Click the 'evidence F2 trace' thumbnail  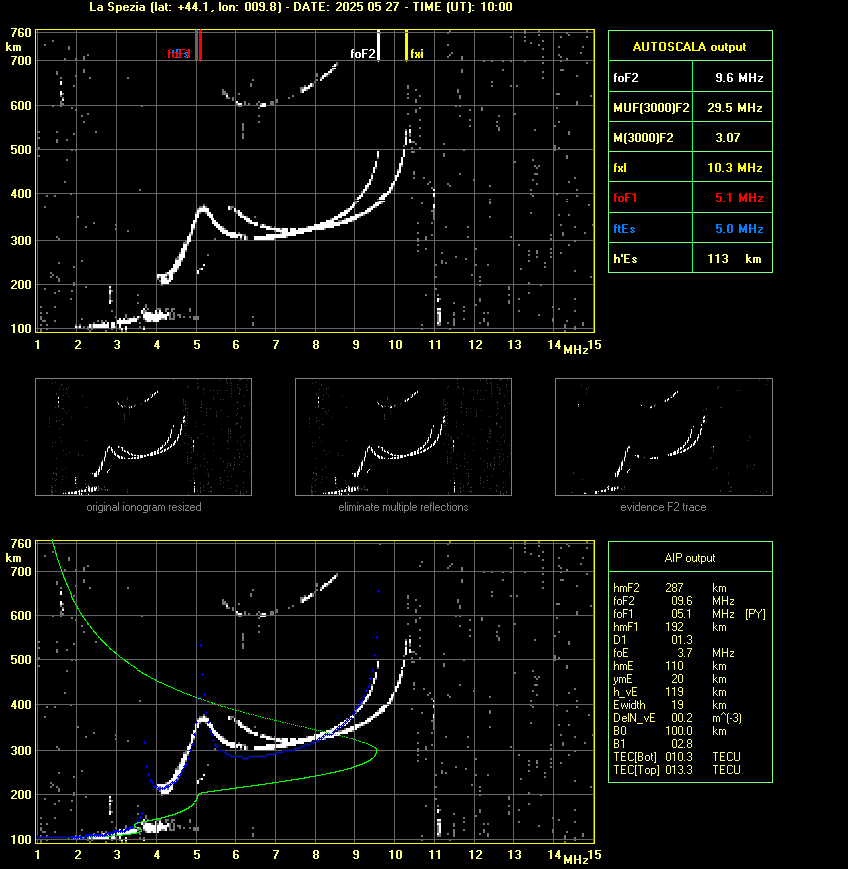pyautogui.click(x=664, y=437)
